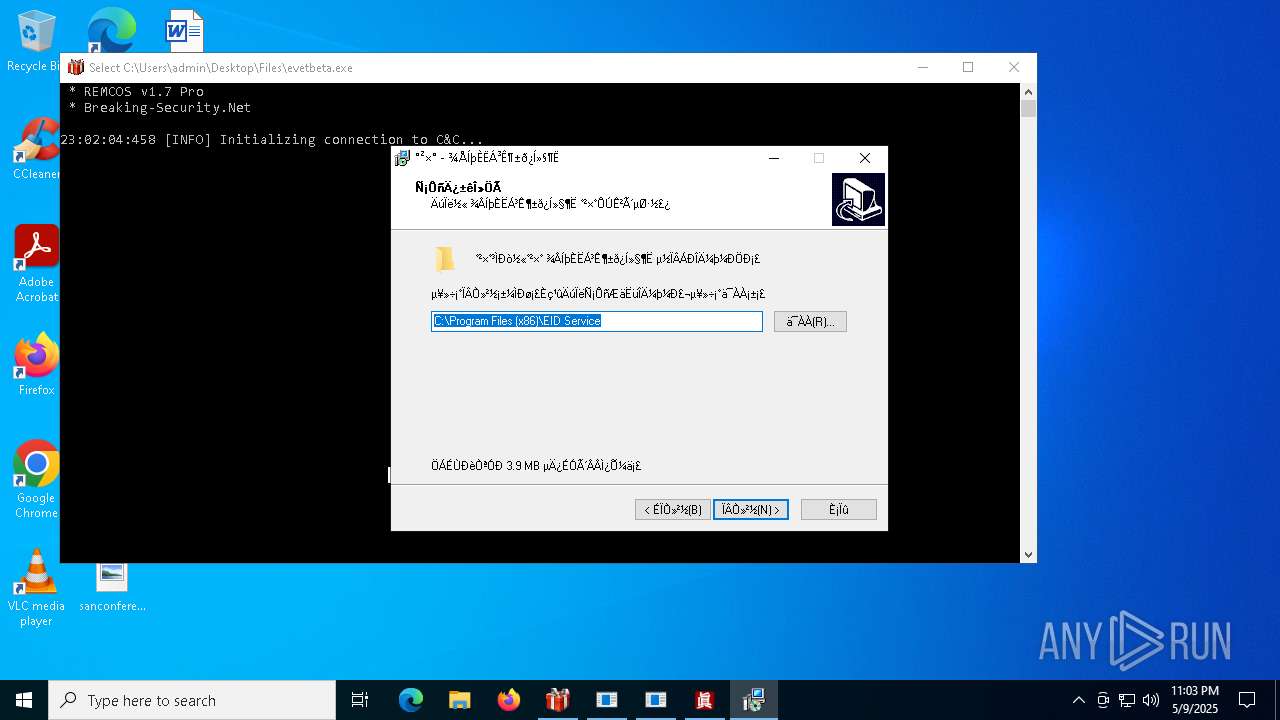Open Edge from the taskbar

pos(411,700)
